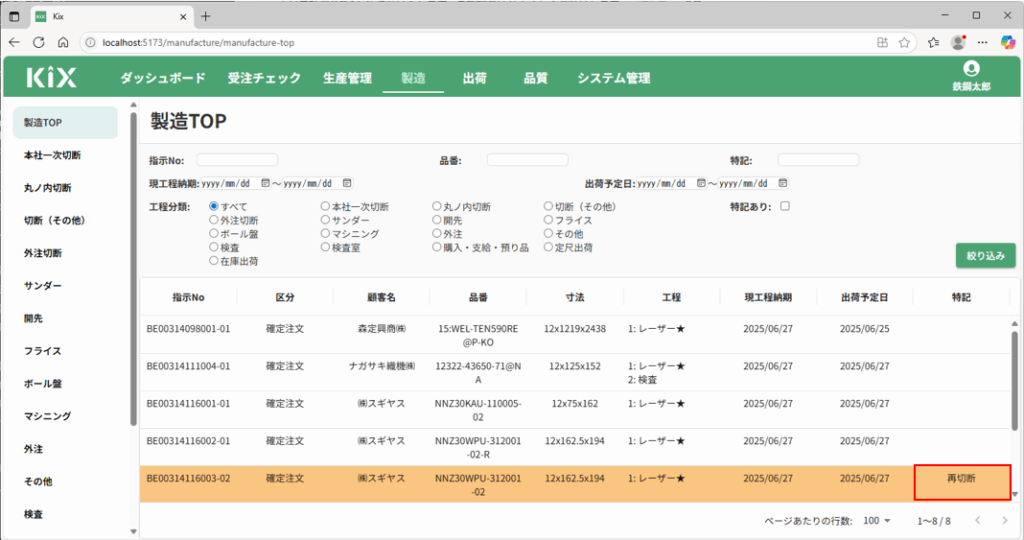
Task: Open the 受注チェック menu
Action: pos(264,78)
